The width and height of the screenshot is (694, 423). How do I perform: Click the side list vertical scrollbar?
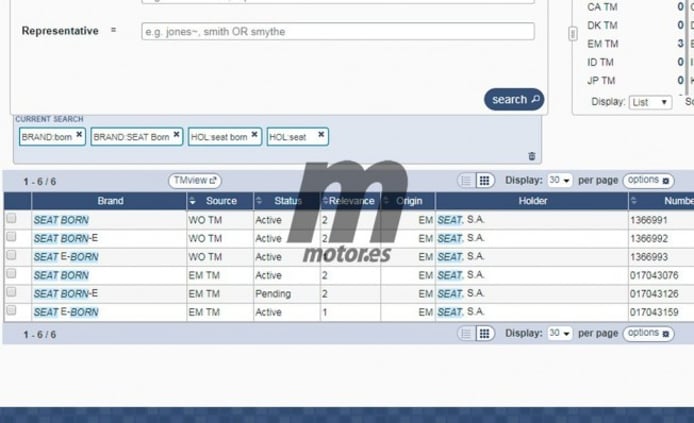[686, 46]
